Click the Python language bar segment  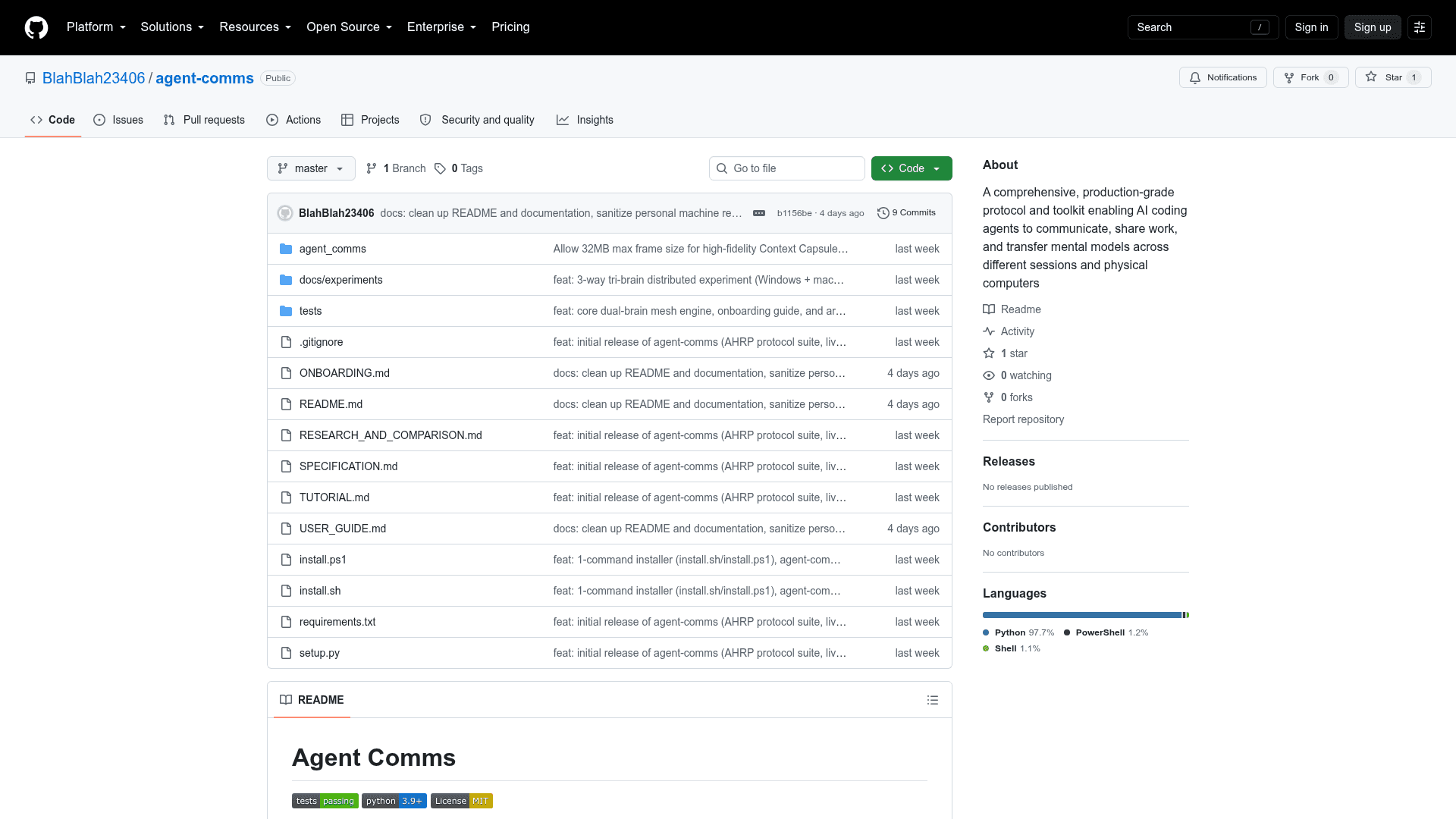coord(1082,615)
